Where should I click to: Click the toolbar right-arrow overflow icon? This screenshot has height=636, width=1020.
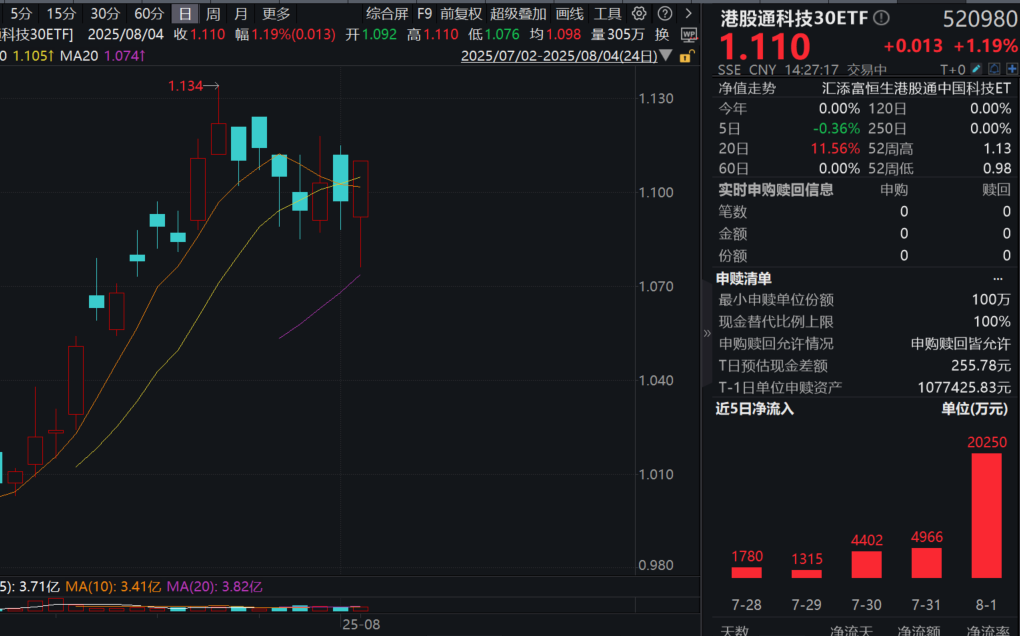(x=690, y=13)
